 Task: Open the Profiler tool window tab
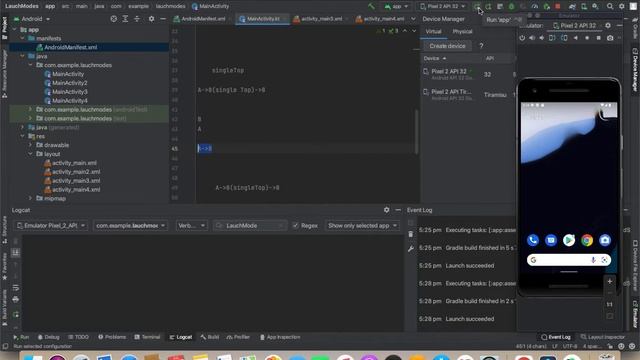tap(238, 337)
